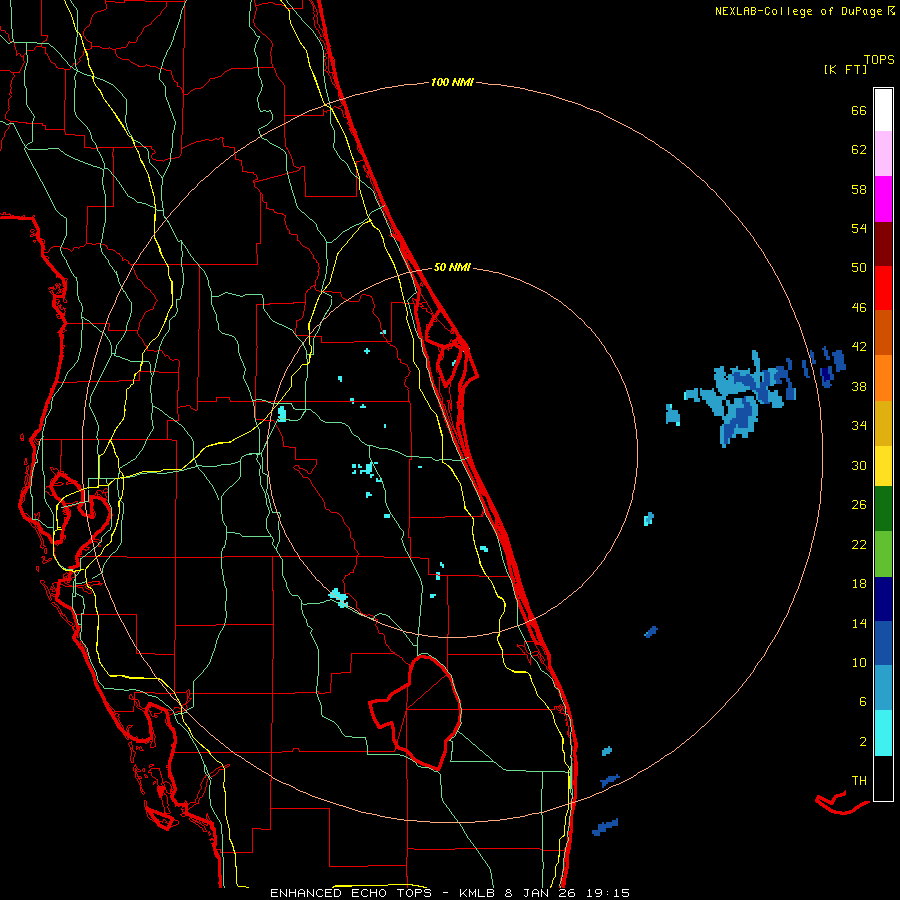Select the 30 legend value
Image resolution: width=900 pixels, height=900 pixels.
click(859, 465)
